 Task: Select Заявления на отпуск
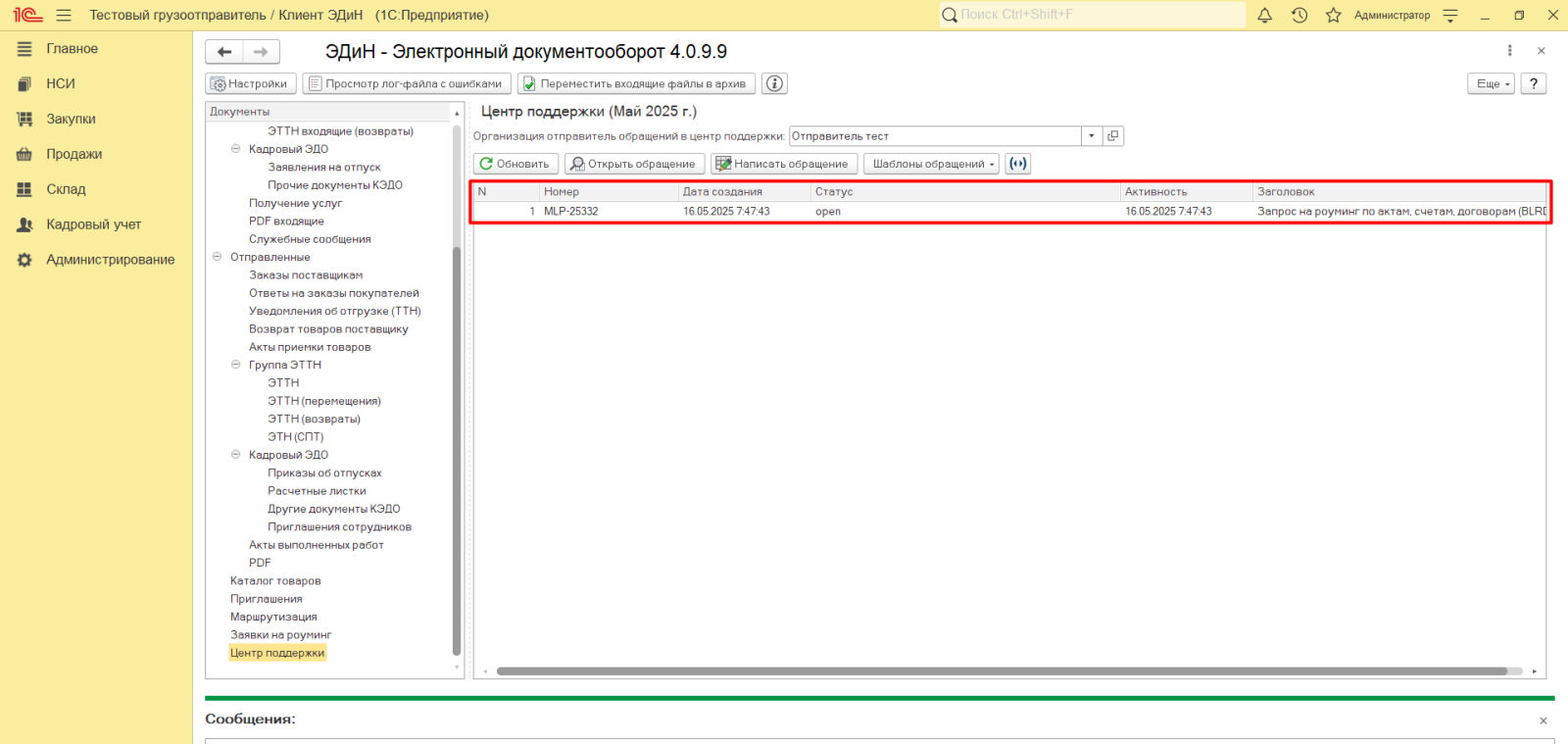point(324,168)
